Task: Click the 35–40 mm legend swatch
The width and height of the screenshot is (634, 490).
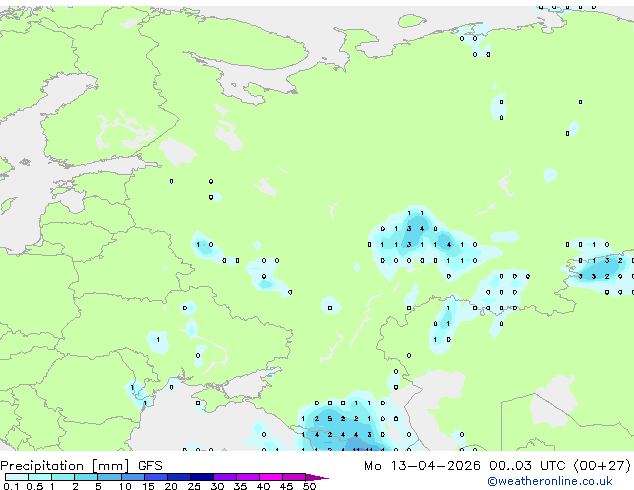Action: [248, 477]
